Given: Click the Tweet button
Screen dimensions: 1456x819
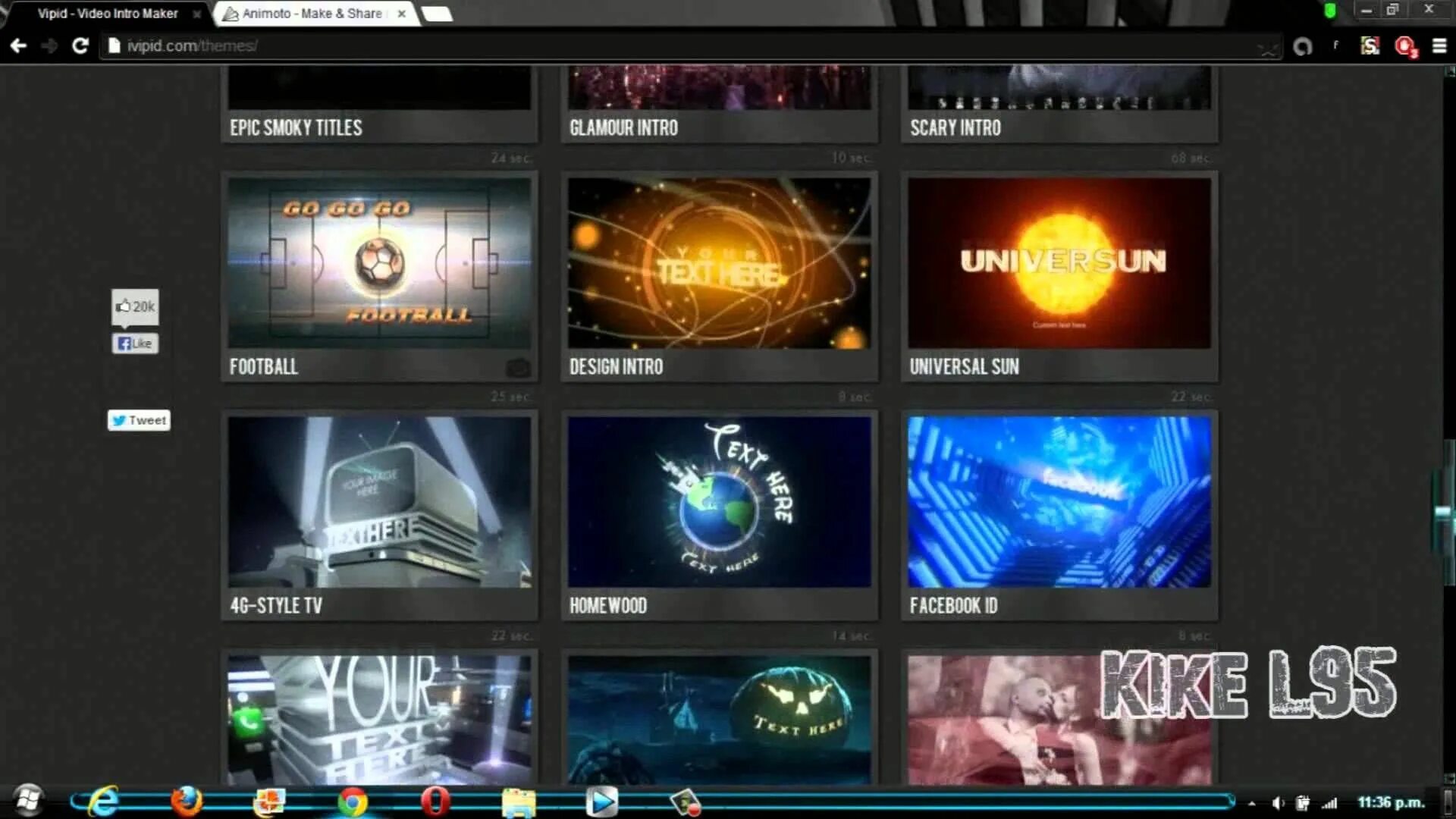Looking at the screenshot, I should coord(139,420).
